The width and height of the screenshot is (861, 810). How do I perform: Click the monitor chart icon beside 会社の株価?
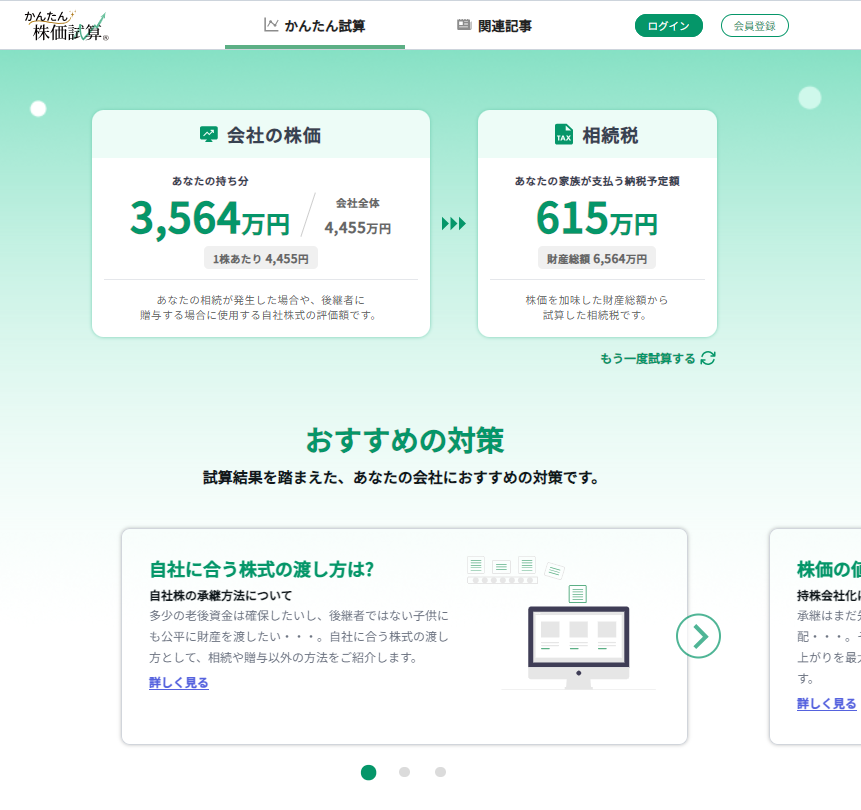(209, 135)
